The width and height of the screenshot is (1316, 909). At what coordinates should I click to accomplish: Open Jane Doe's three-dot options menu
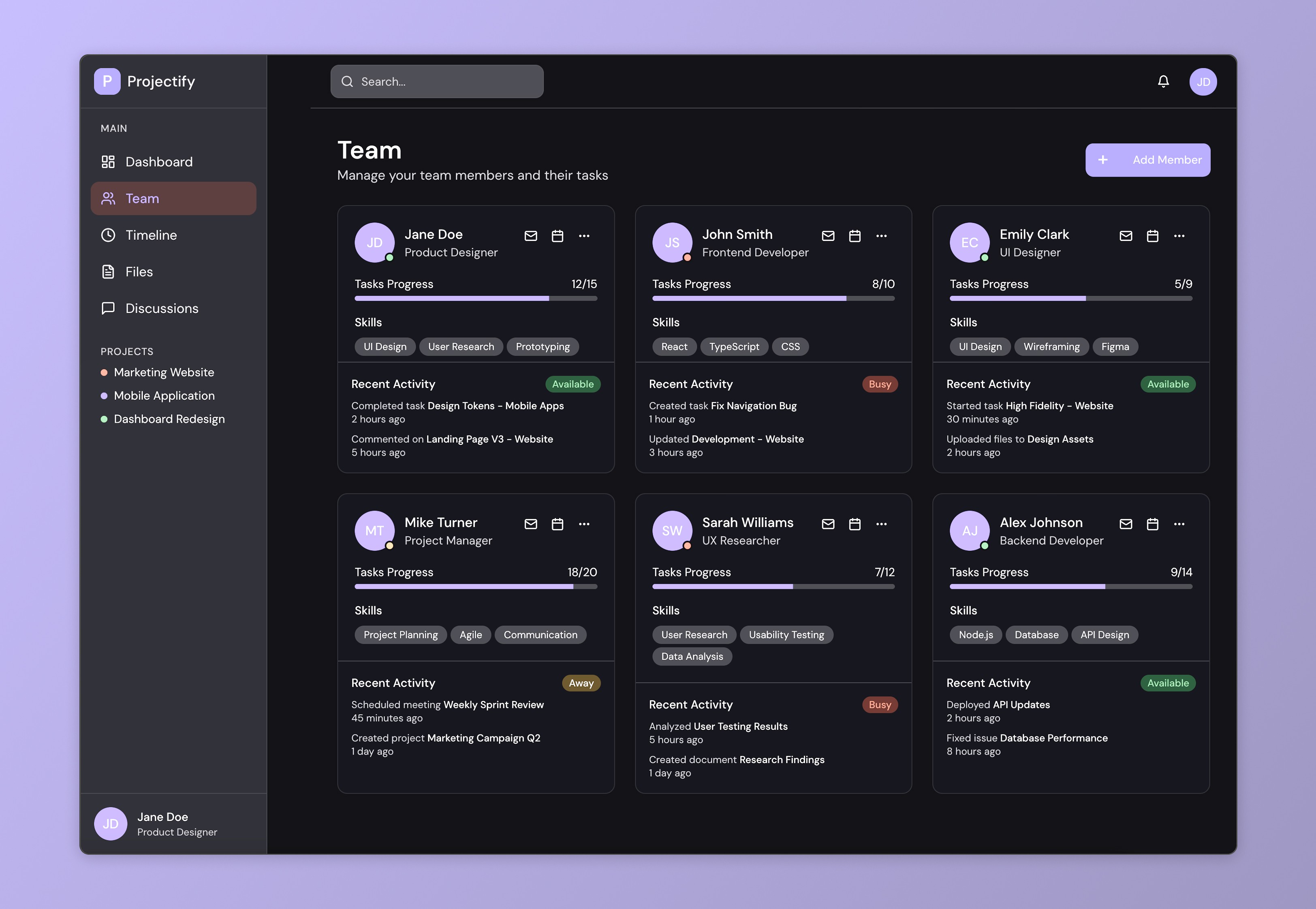pyautogui.click(x=584, y=236)
